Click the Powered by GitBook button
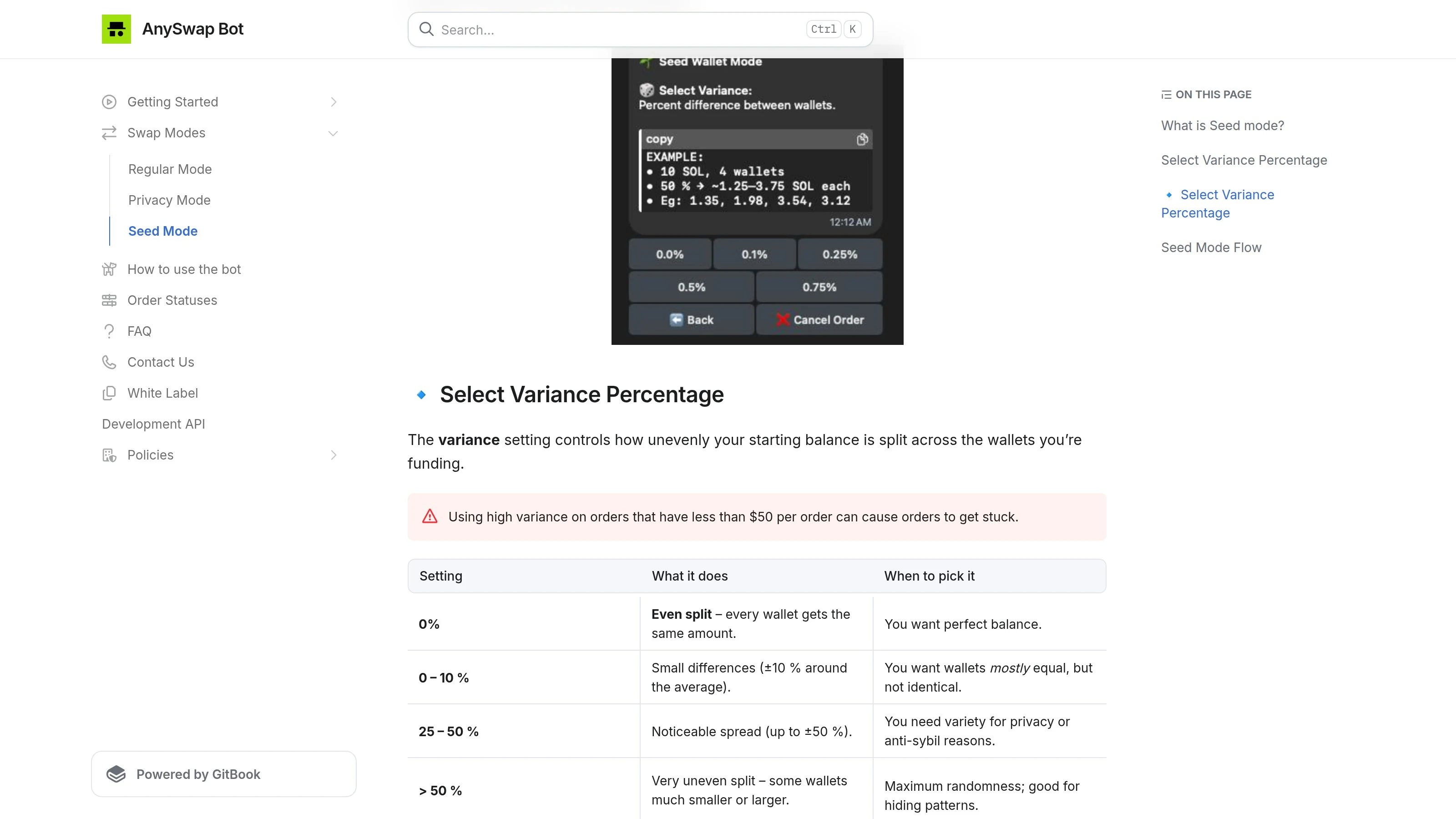Viewport: 1456px width, 819px height. [224, 774]
